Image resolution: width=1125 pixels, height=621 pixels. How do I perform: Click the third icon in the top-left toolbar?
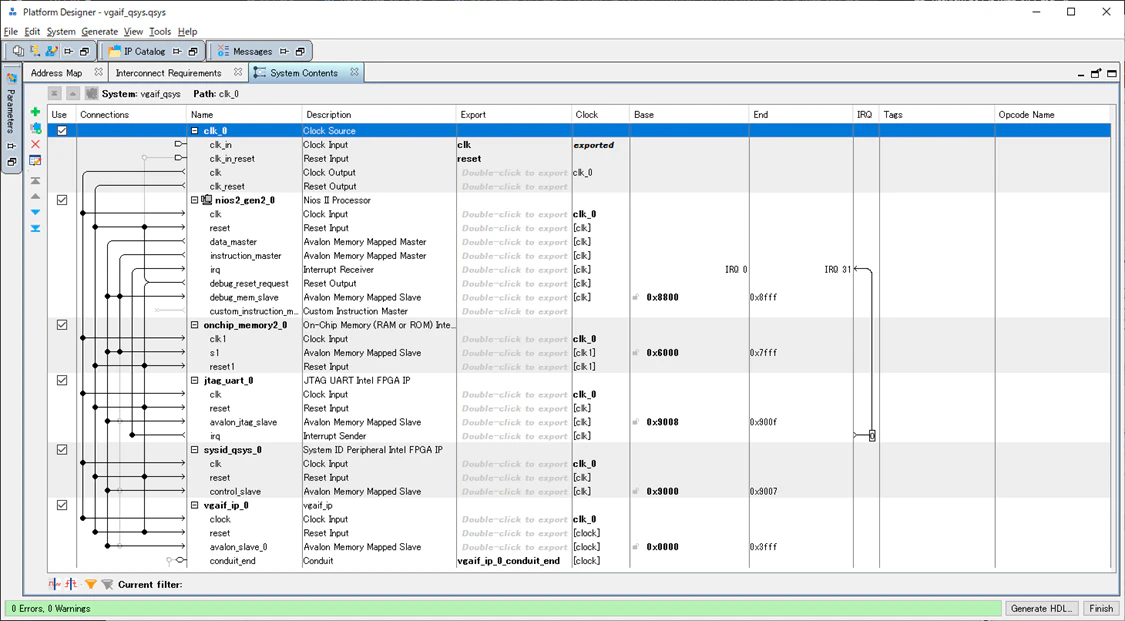pos(51,51)
